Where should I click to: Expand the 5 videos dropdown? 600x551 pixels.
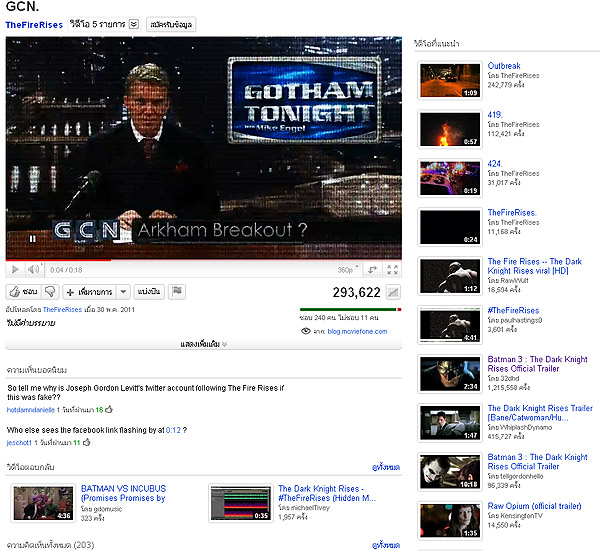[104, 24]
